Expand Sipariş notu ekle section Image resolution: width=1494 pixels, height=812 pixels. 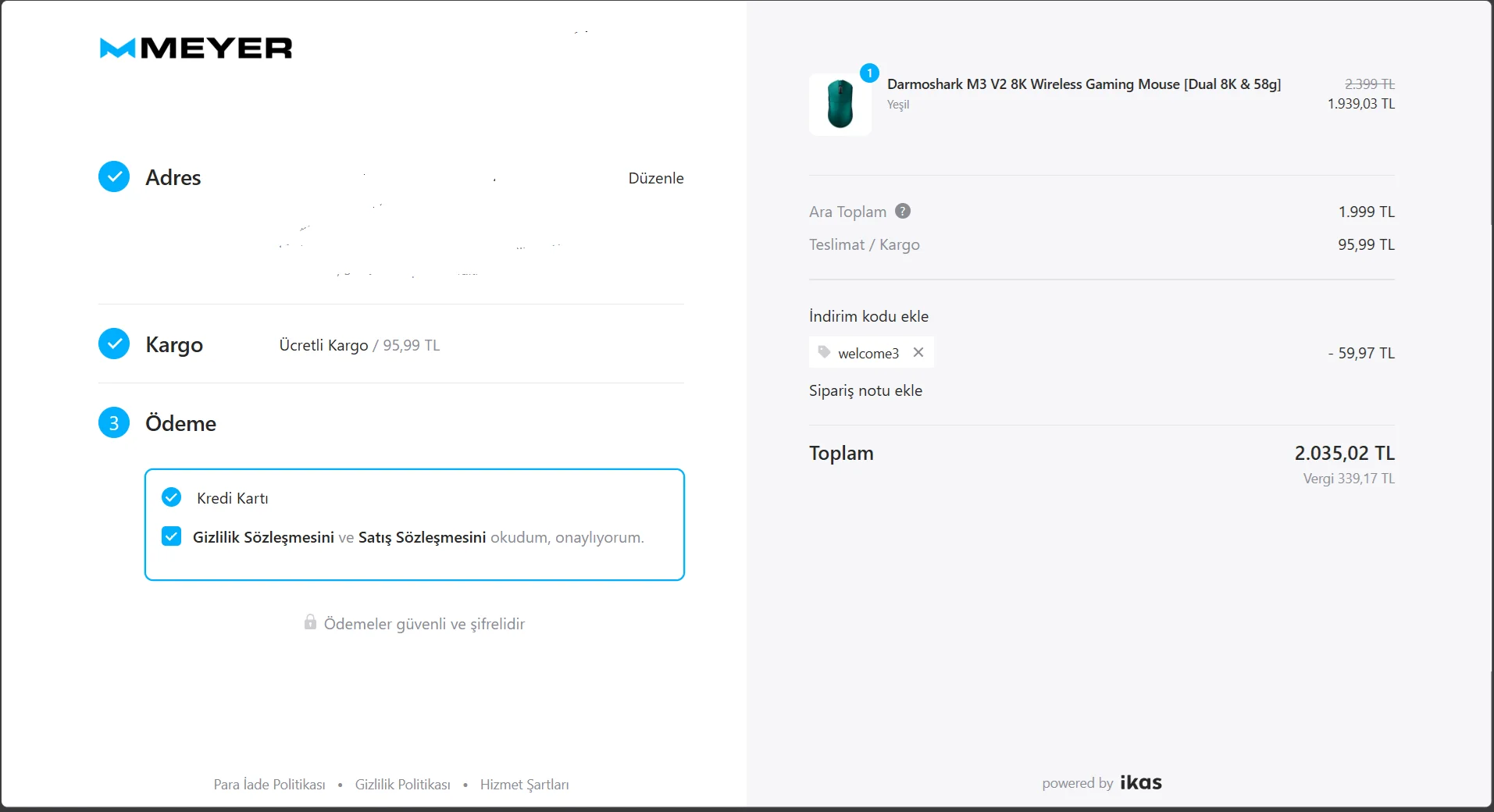865,390
